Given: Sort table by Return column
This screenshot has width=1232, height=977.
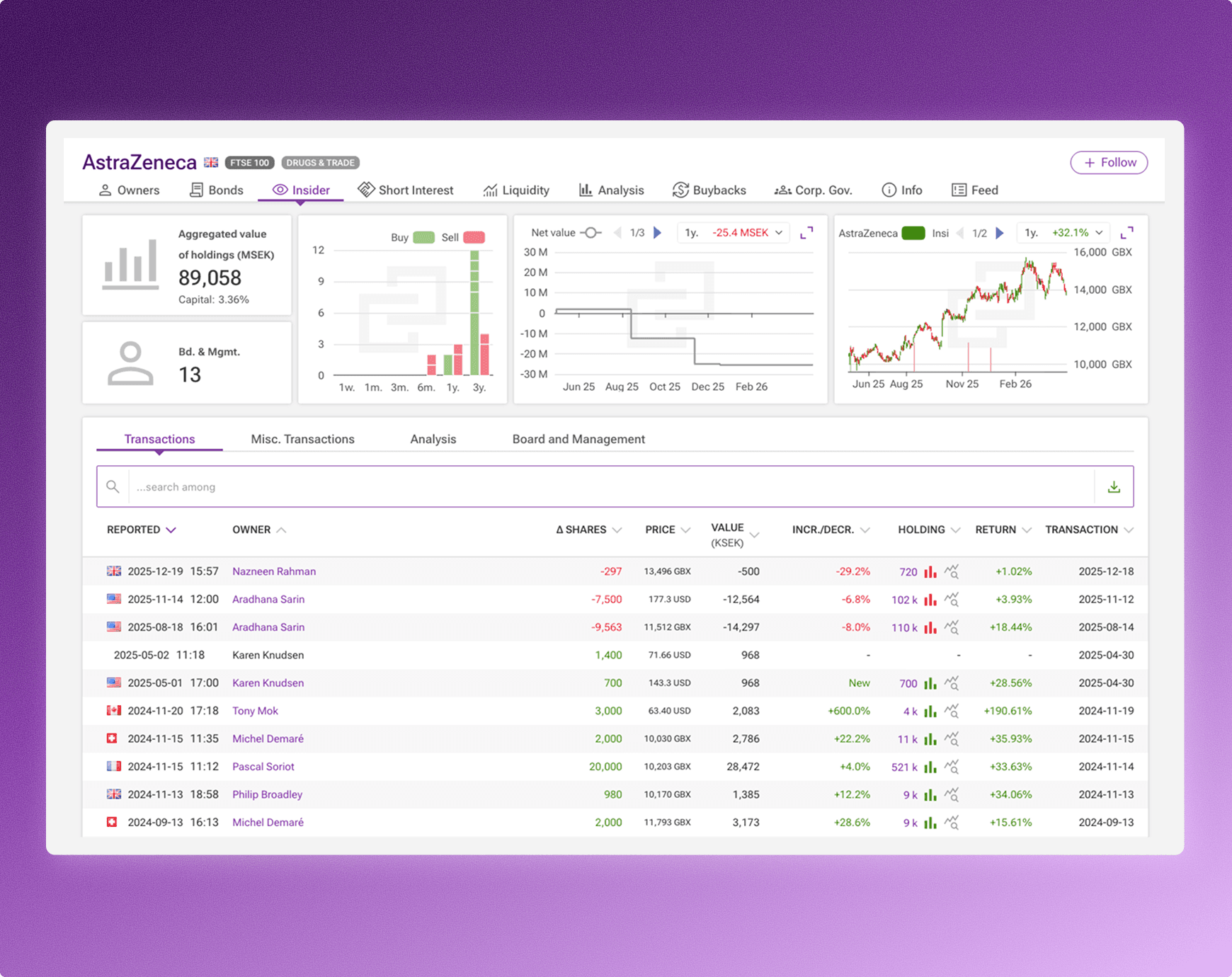Looking at the screenshot, I should pos(1003,530).
